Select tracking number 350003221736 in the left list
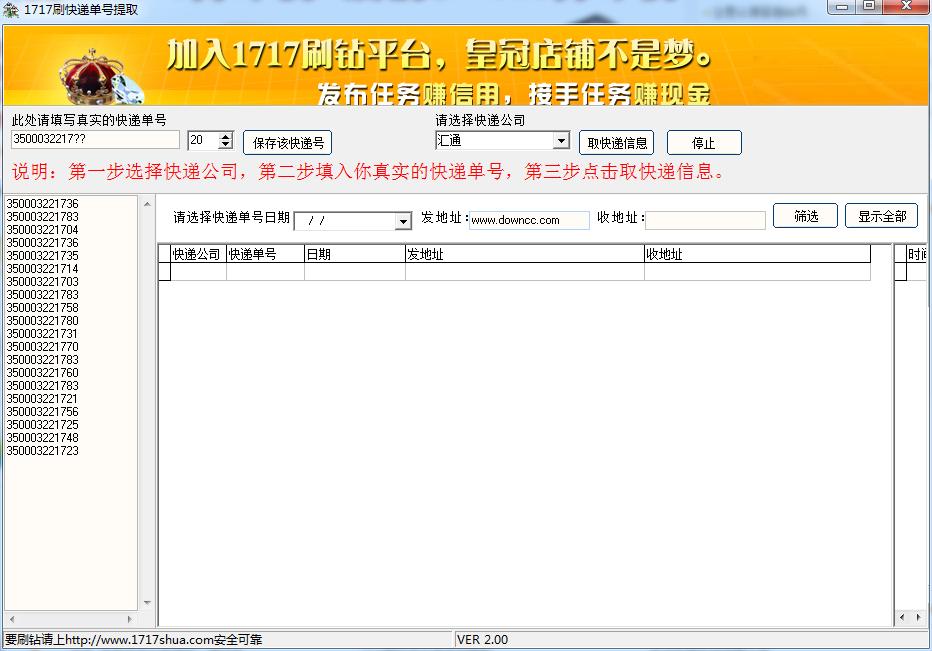The width and height of the screenshot is (932, 651). tap(45, 202)
